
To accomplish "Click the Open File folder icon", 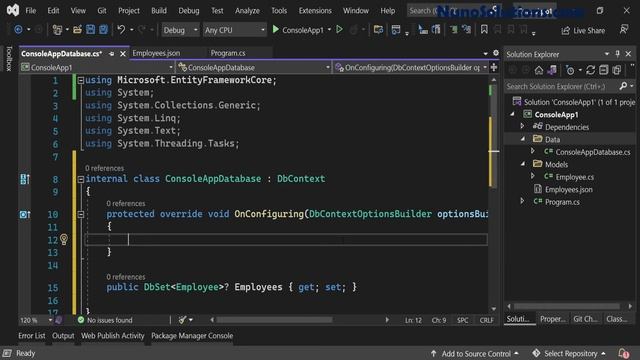I will click(x=77, y=30).
